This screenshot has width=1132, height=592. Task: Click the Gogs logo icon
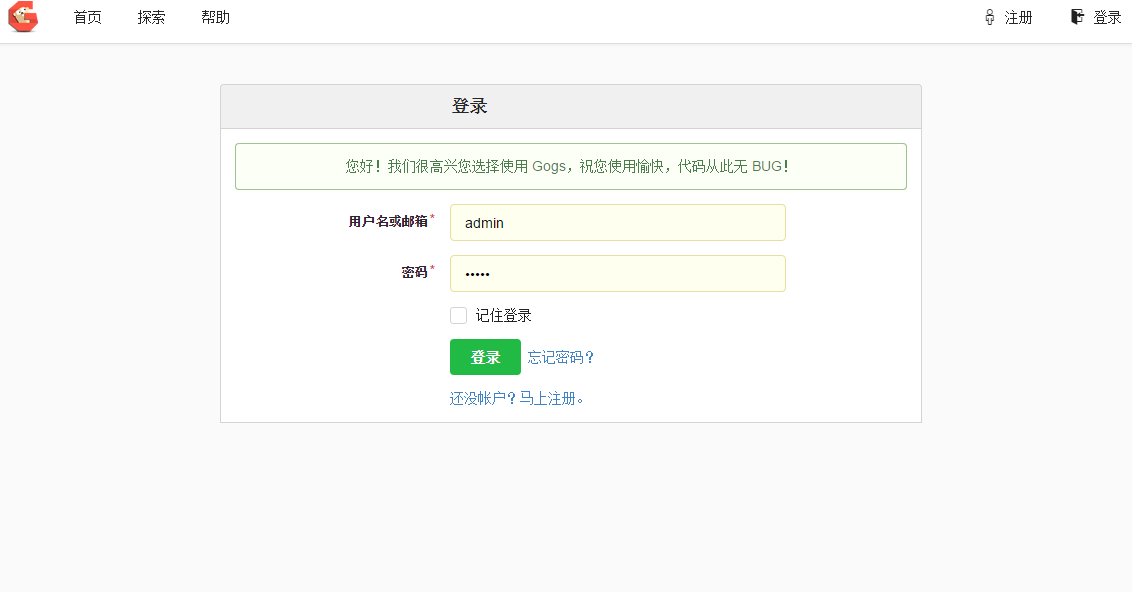coord(23,17)
